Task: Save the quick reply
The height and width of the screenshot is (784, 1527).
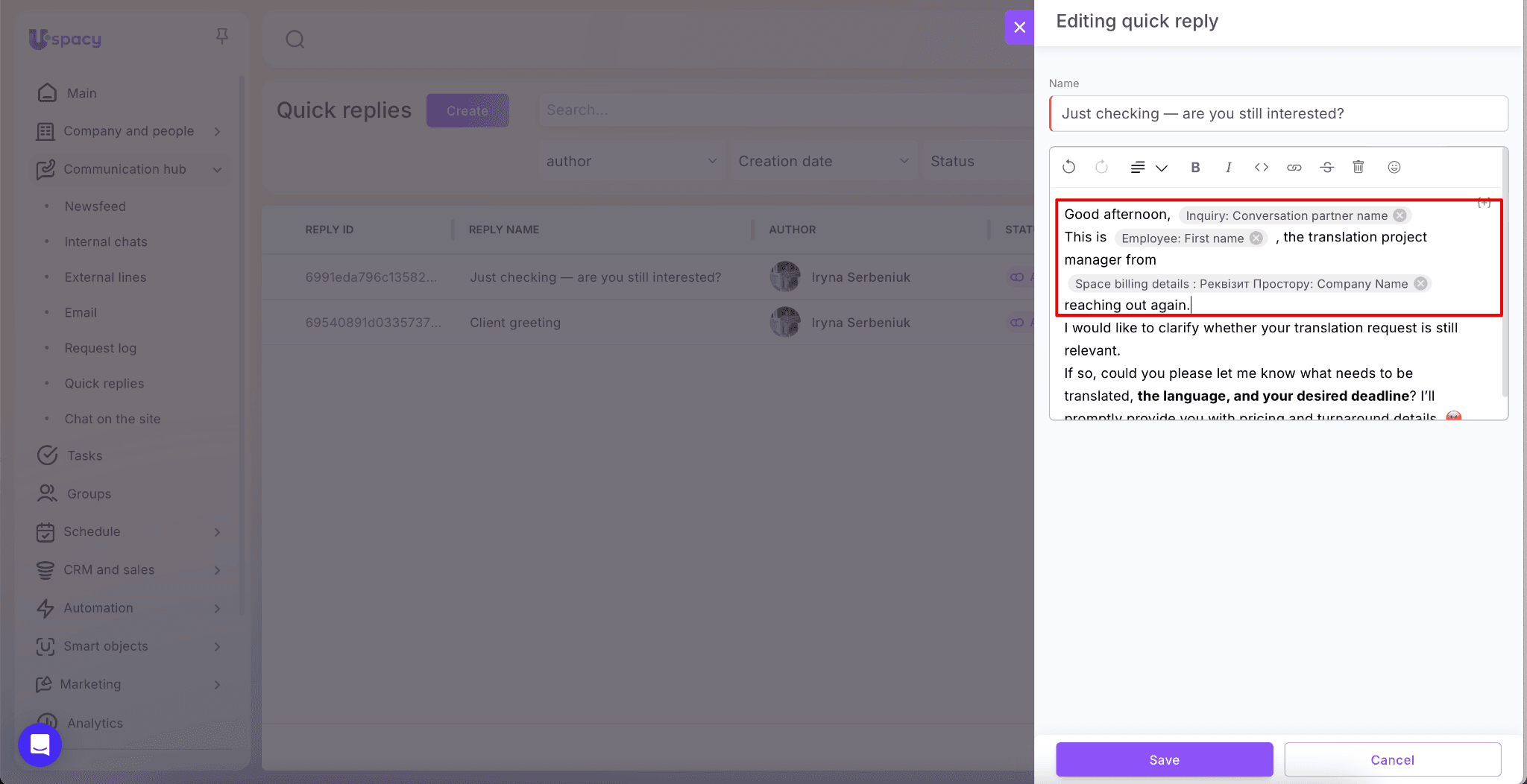Action: click(x=1164, y=759)
